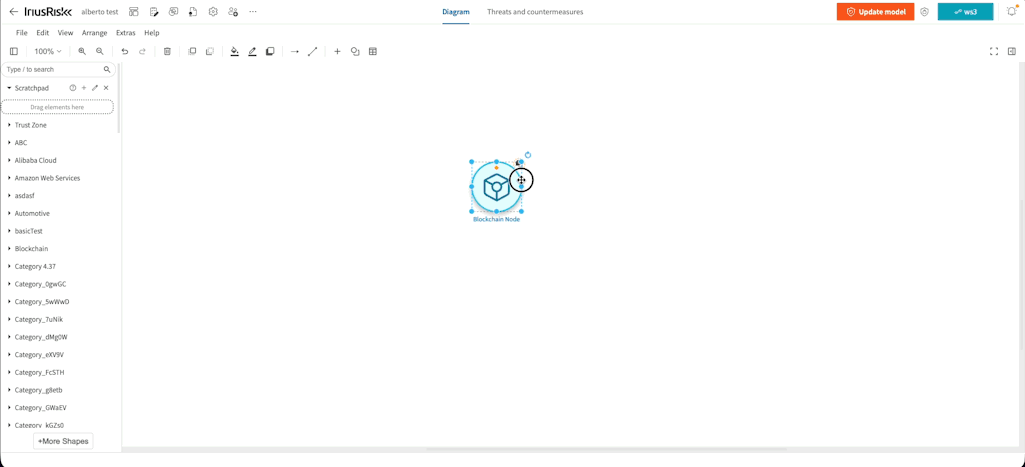Click the document export icon in header

193,12
